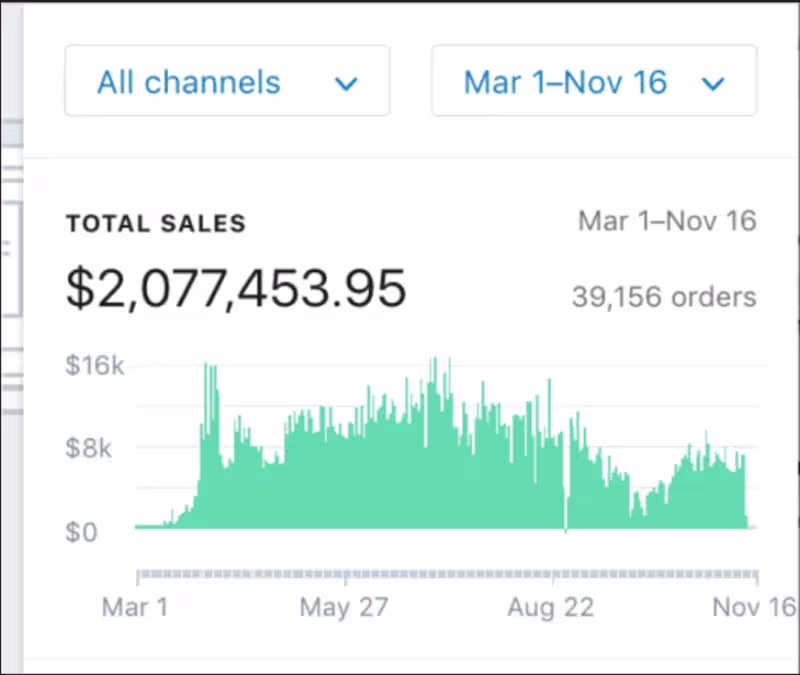Click the $16k y-axis label
The image size is (800, 675).
click(95, 366)
